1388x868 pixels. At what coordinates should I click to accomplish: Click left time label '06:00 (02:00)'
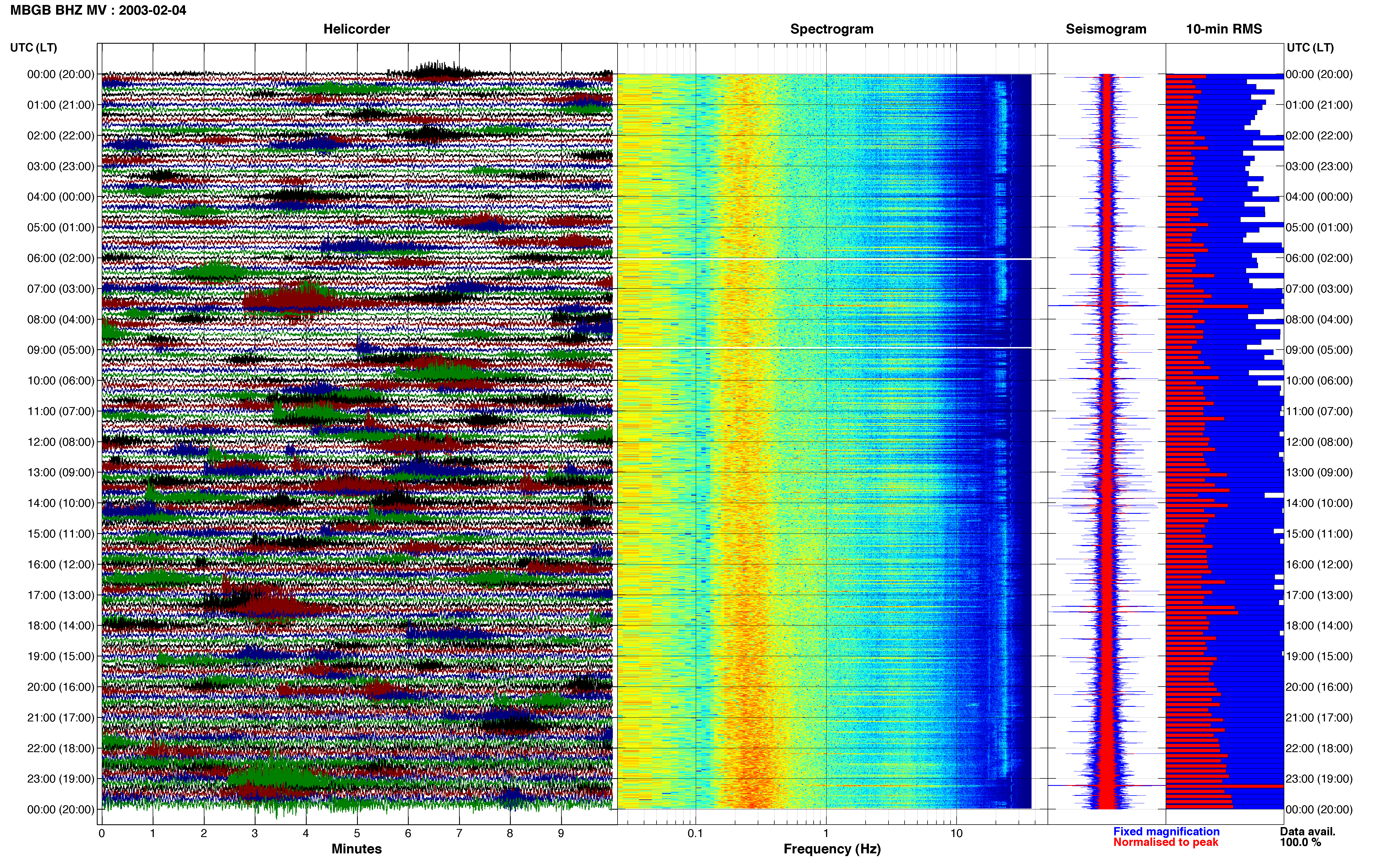pyautogui.click(x=60, y=258)
